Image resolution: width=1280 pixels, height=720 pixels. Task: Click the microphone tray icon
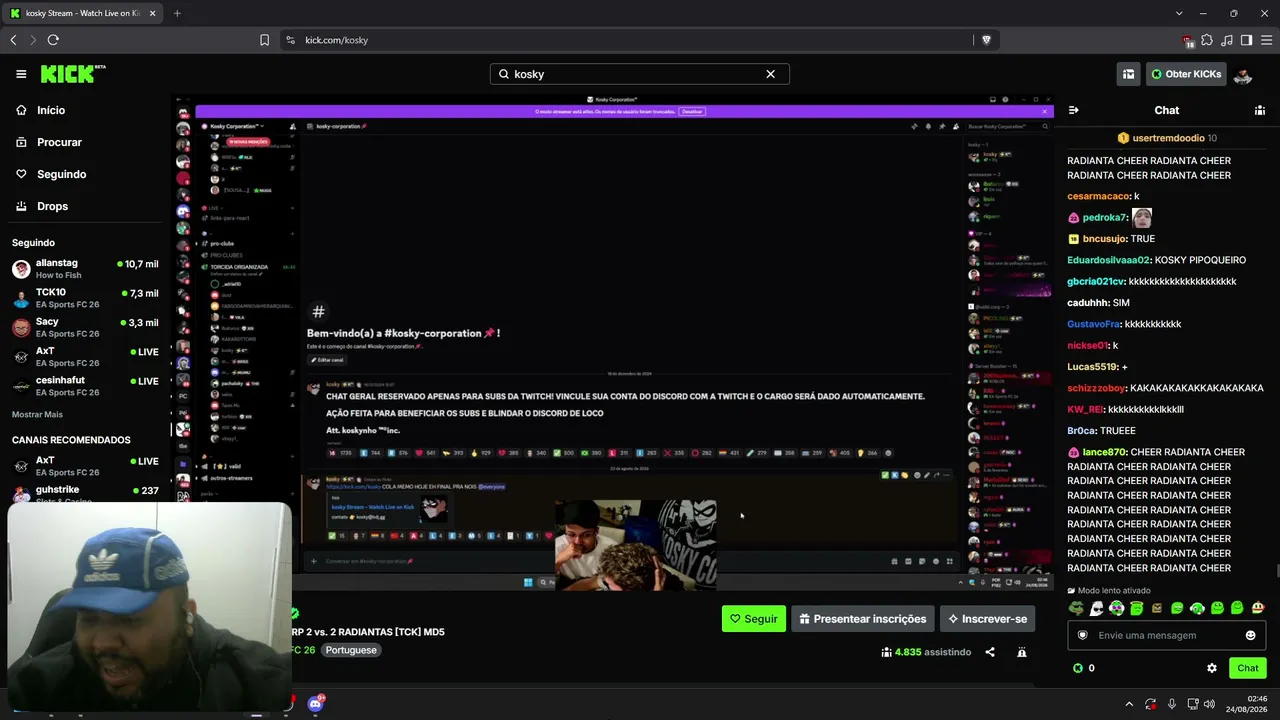(x=1172, y=704)
